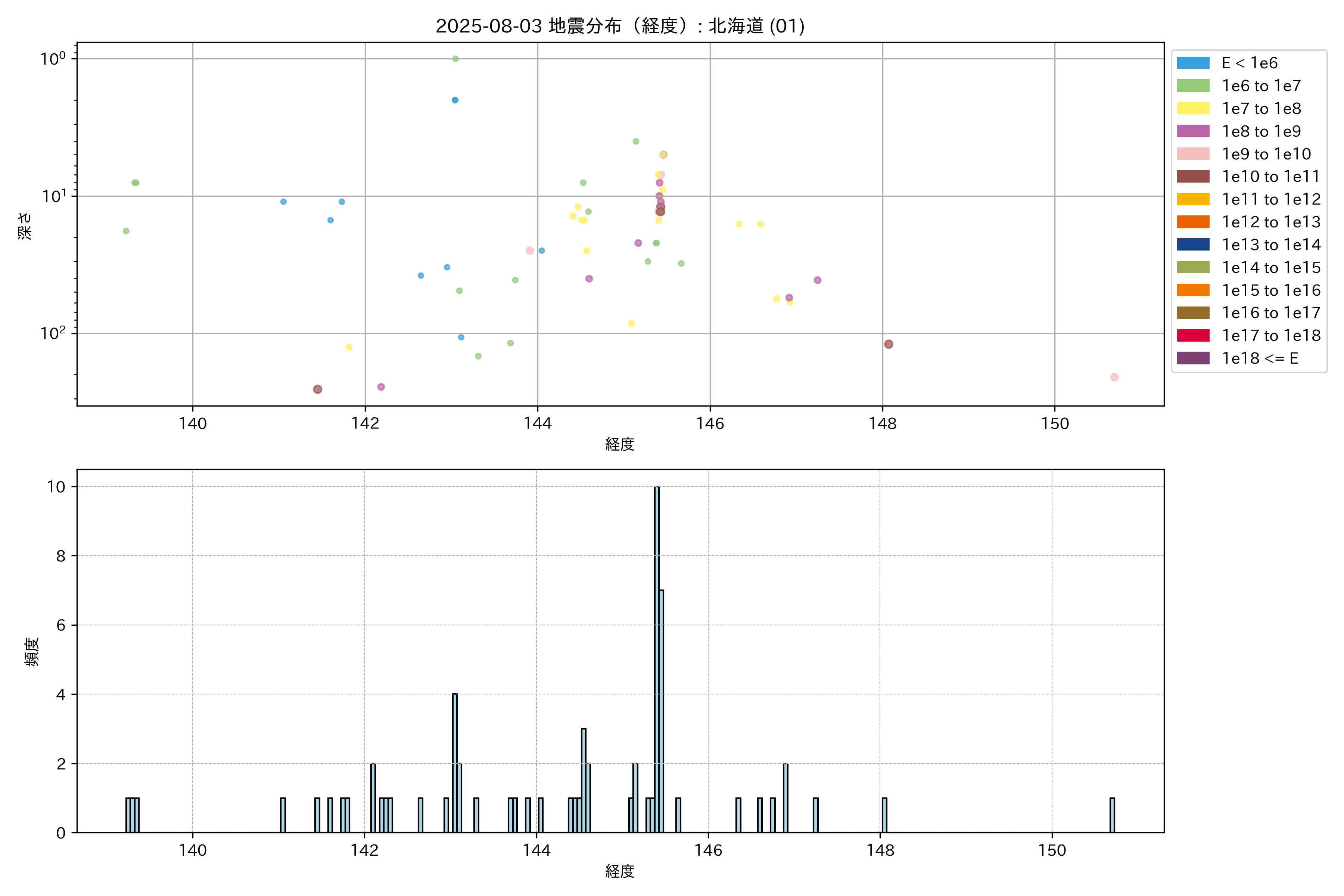Screen dimensions: 1344x896
Task: Click the pink '1e9 to 1e10' legend swatch
Action: 1192,154
